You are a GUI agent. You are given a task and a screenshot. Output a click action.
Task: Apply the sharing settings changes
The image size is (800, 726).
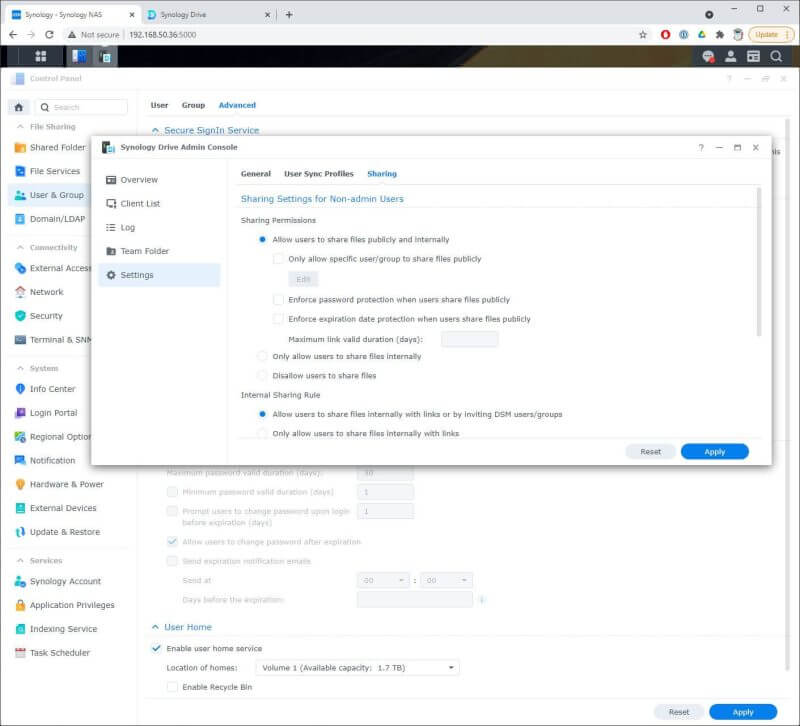[x=714, y=451]
